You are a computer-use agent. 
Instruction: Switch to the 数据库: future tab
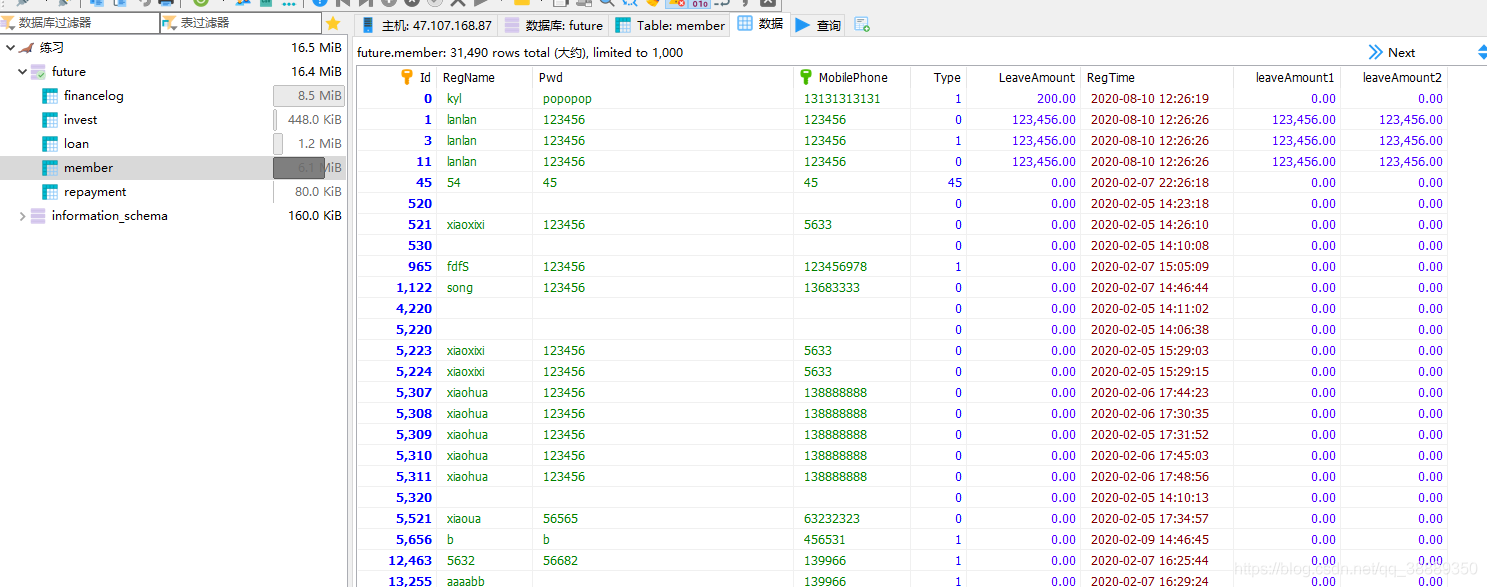[553, 25]
